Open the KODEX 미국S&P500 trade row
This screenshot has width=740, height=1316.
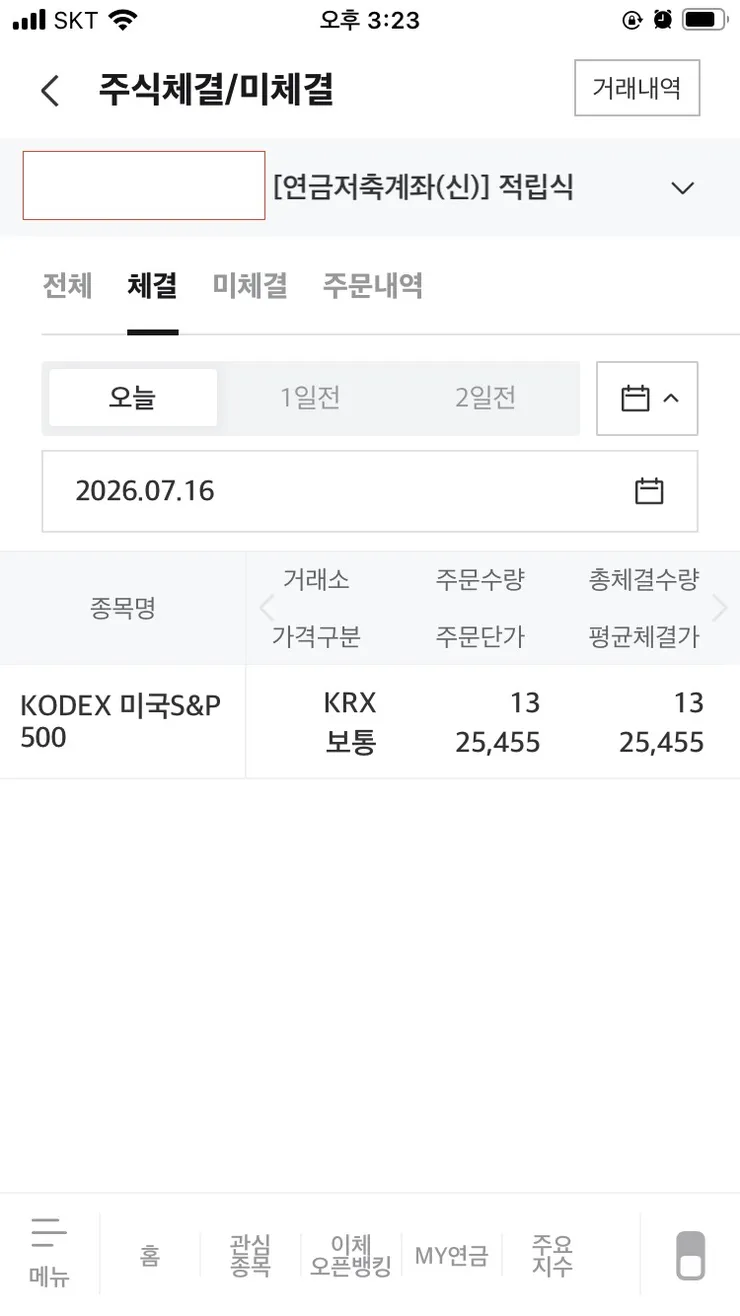pyautogui.click(x=370, y=722)
